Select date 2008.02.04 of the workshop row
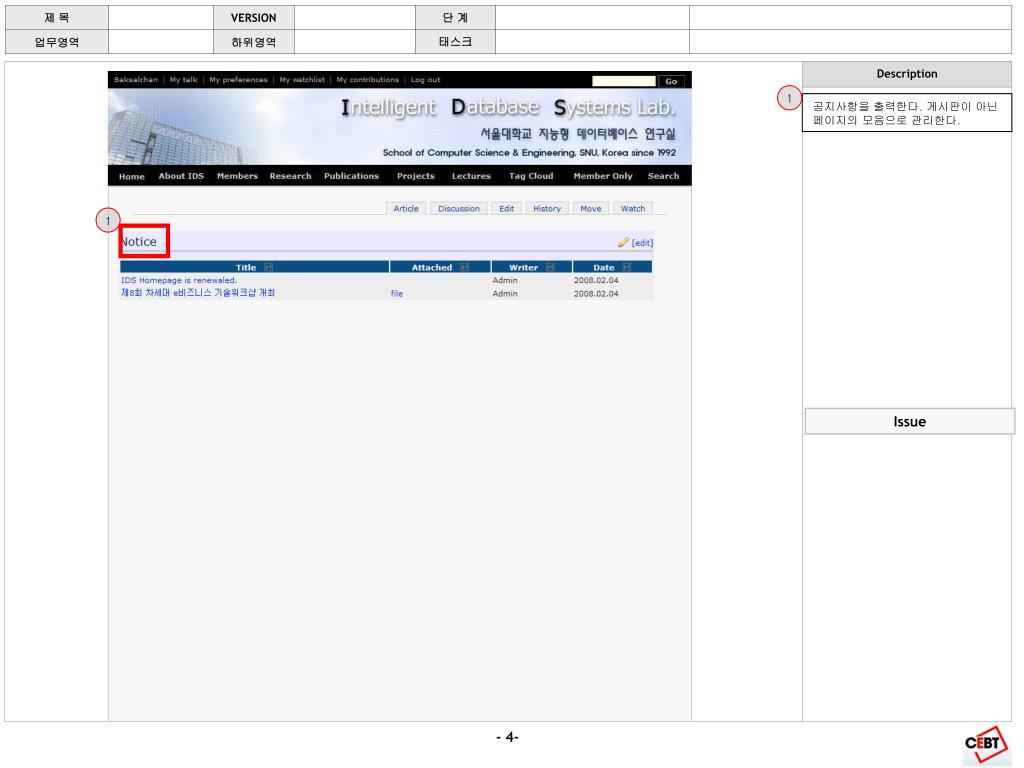This screenshot has height=768, width=1024. (596, 294)
